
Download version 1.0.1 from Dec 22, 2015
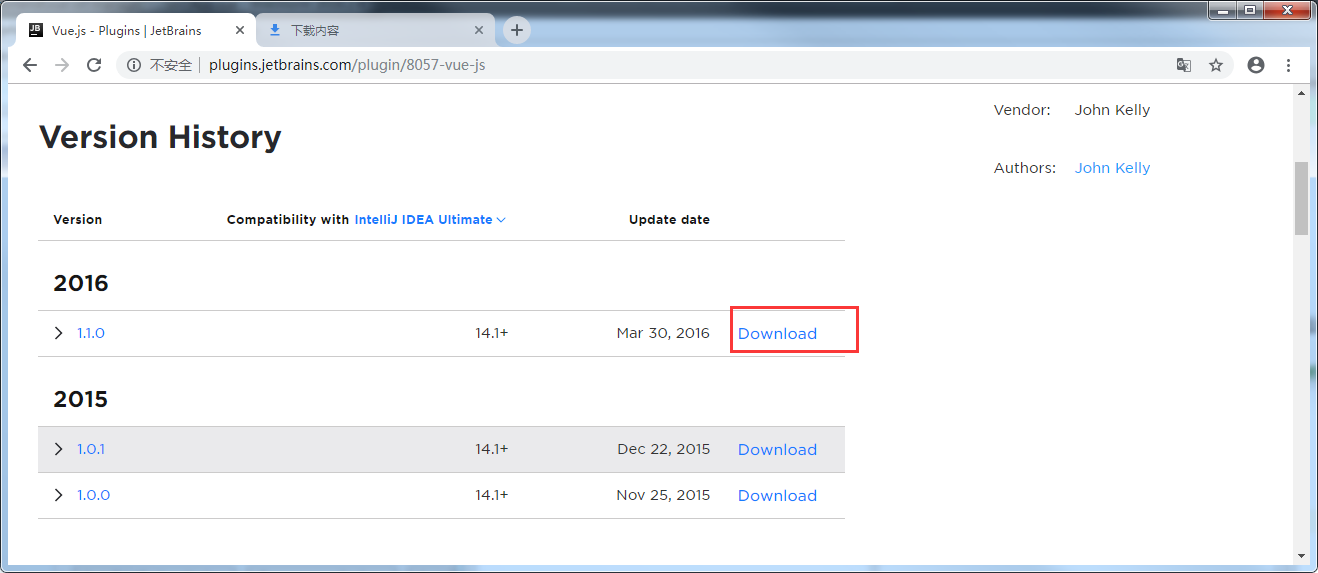pyautogui.click(x=777, y=450)
